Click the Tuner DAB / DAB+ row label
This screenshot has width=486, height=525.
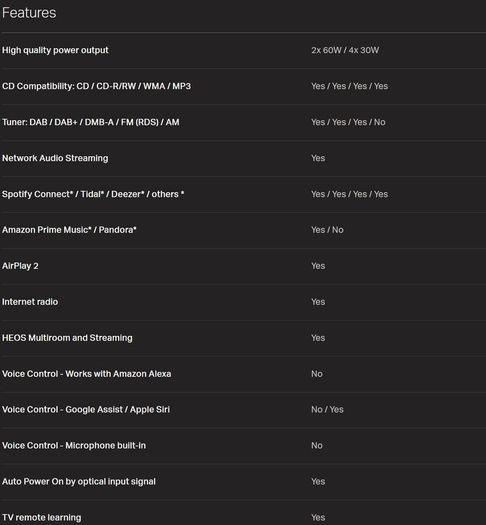(x=91, y=122)
